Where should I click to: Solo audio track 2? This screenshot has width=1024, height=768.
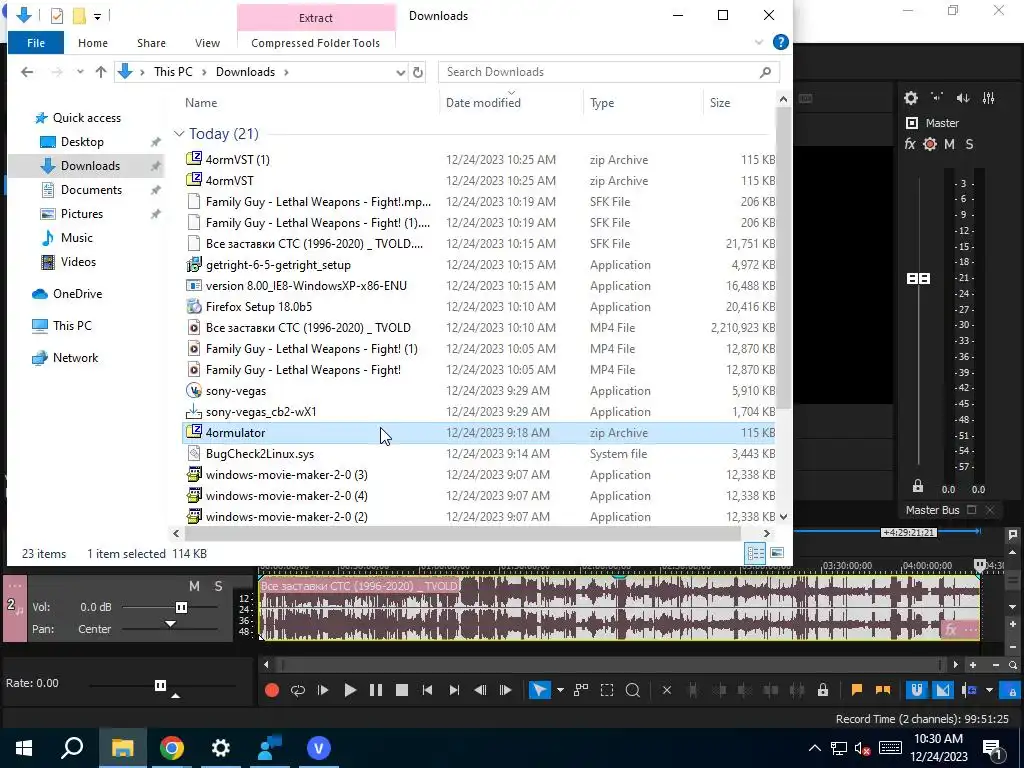(218, 586)
